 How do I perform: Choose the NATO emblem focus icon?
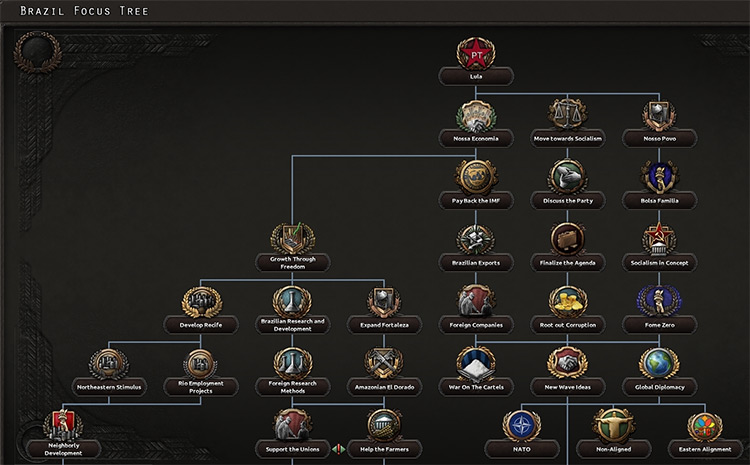522,426
